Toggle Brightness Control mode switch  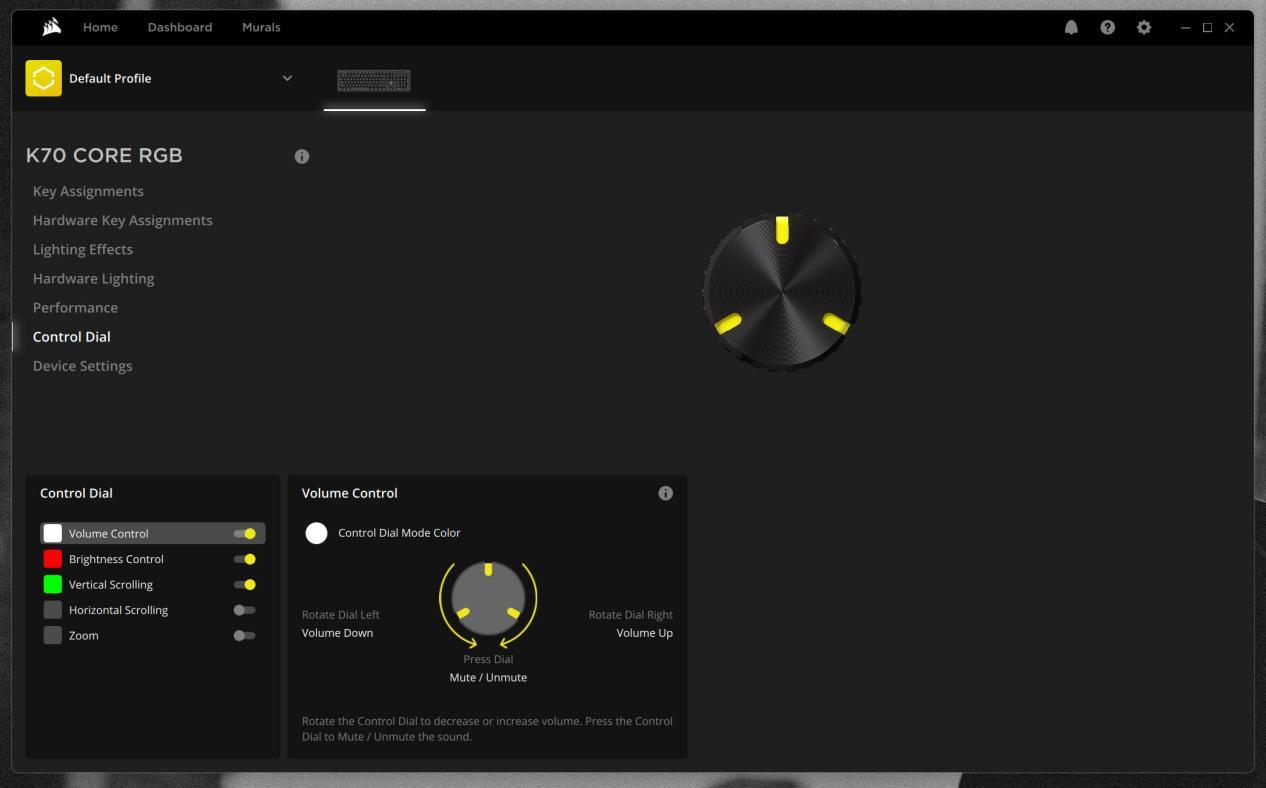point(245,559)
